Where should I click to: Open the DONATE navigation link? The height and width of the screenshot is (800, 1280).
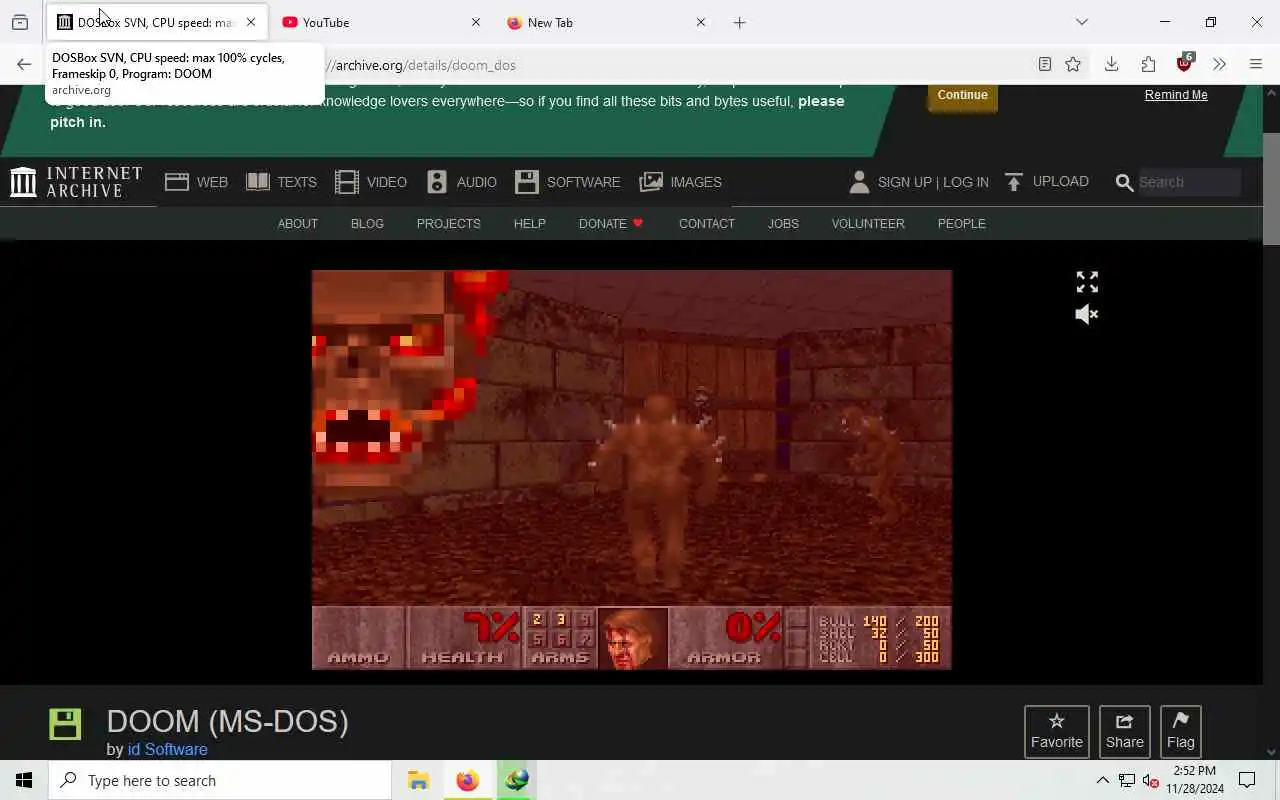pyautogui.click(x=611, y=223)
